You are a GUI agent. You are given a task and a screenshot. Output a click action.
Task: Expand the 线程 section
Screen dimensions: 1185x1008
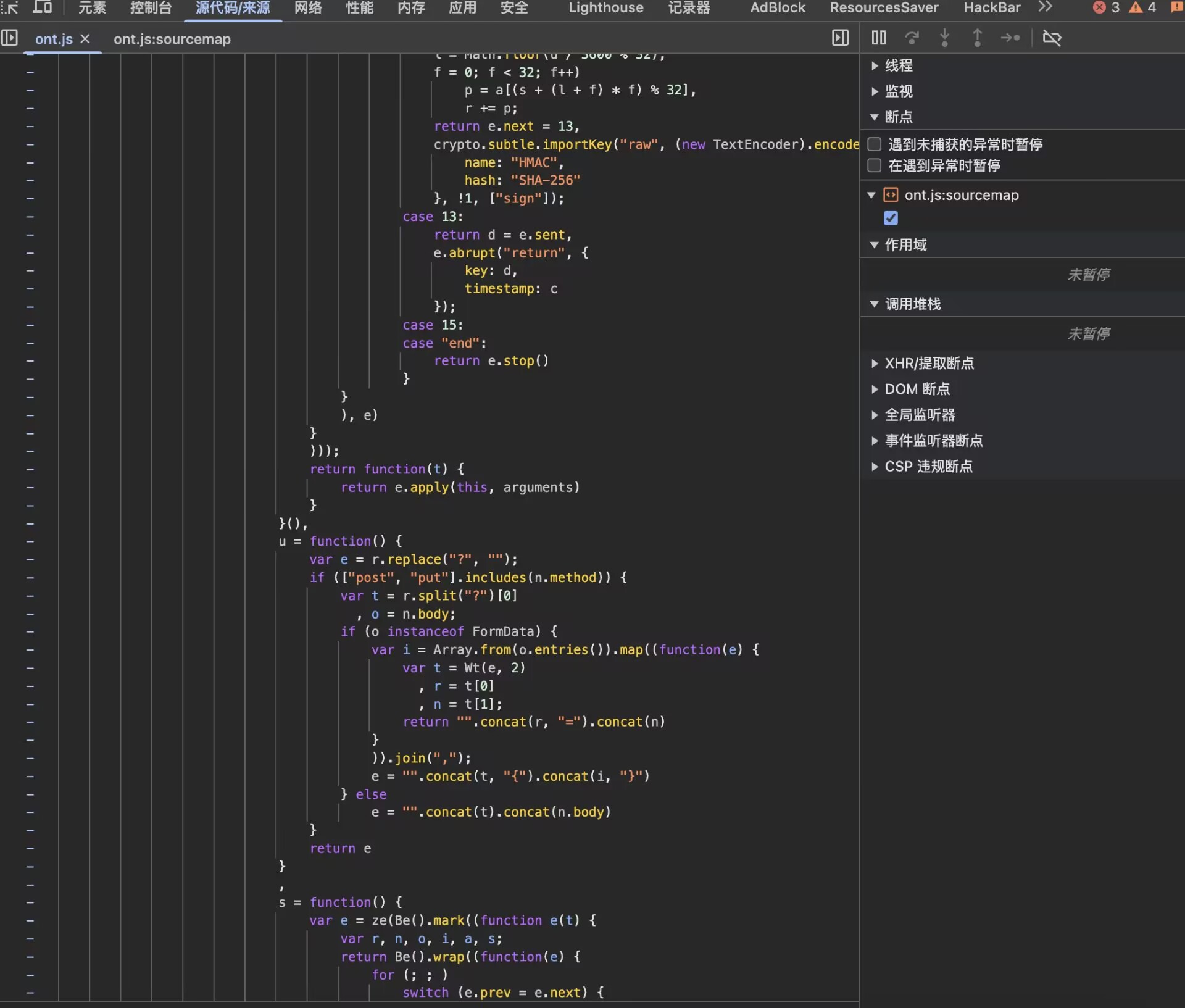[x=875, y=65]
